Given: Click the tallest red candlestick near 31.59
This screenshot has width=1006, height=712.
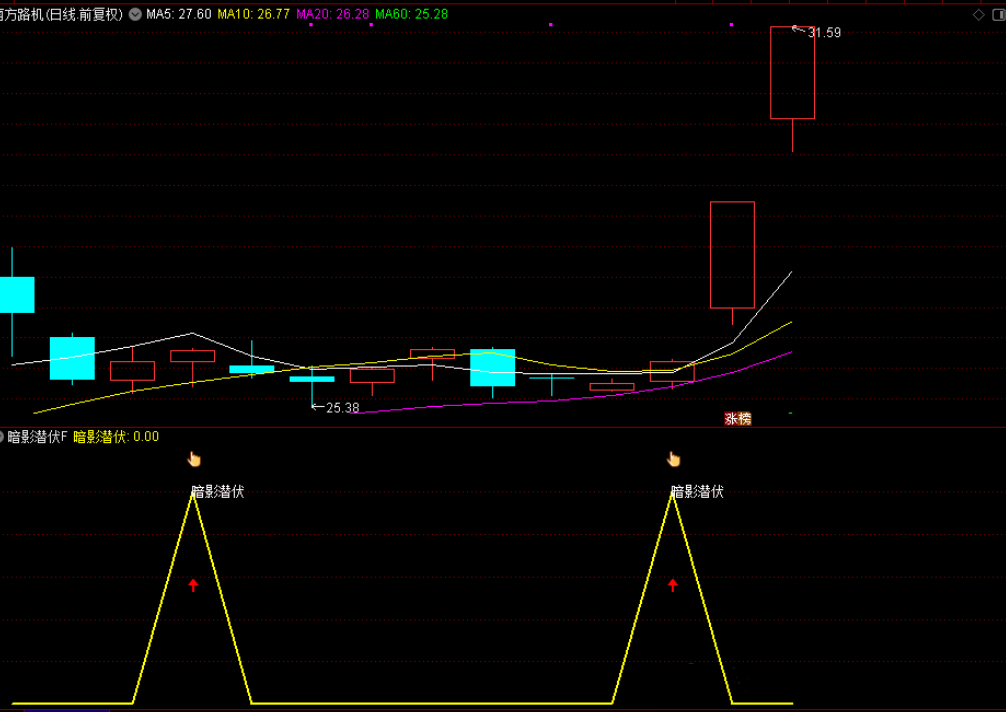Looking at the screenshot, I should [x=792, y=73].
